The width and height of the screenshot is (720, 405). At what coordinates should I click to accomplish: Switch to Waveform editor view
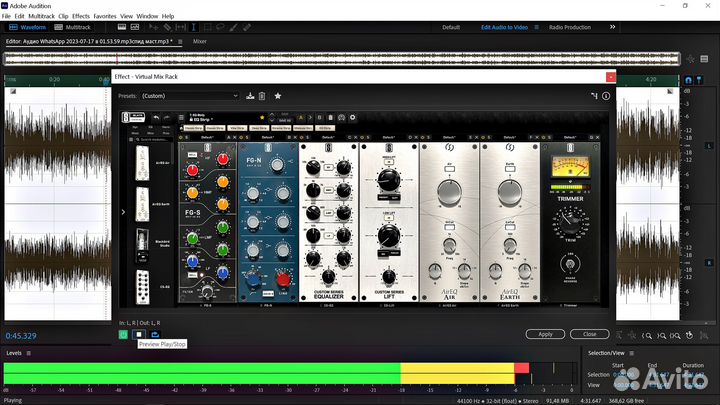(x=28, y=27)
